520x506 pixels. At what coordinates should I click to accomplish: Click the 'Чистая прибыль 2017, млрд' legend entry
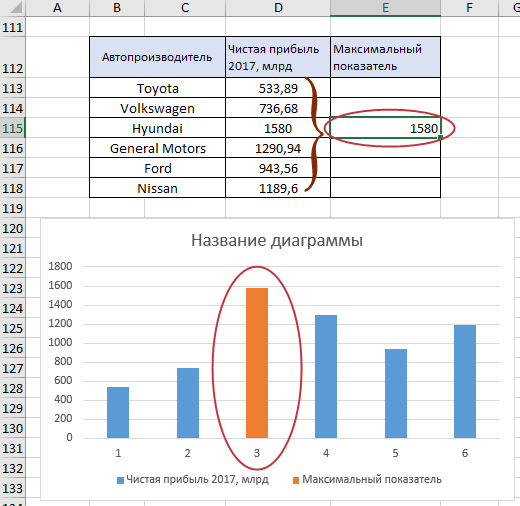[193, 480]
